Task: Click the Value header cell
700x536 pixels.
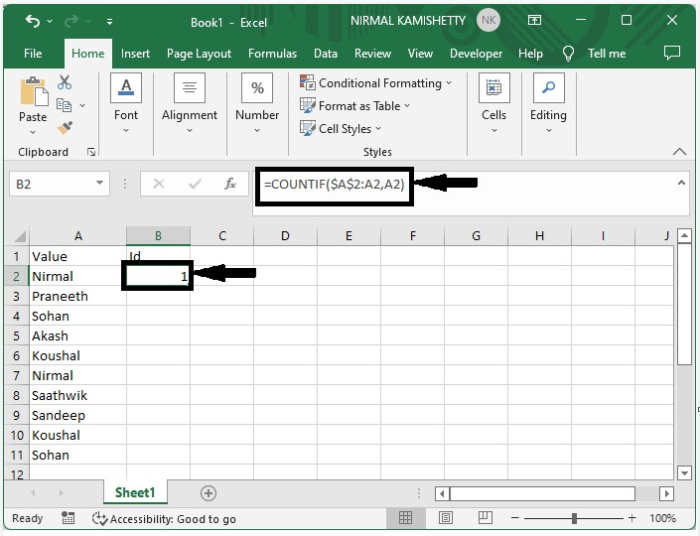Action: point(78,257)
